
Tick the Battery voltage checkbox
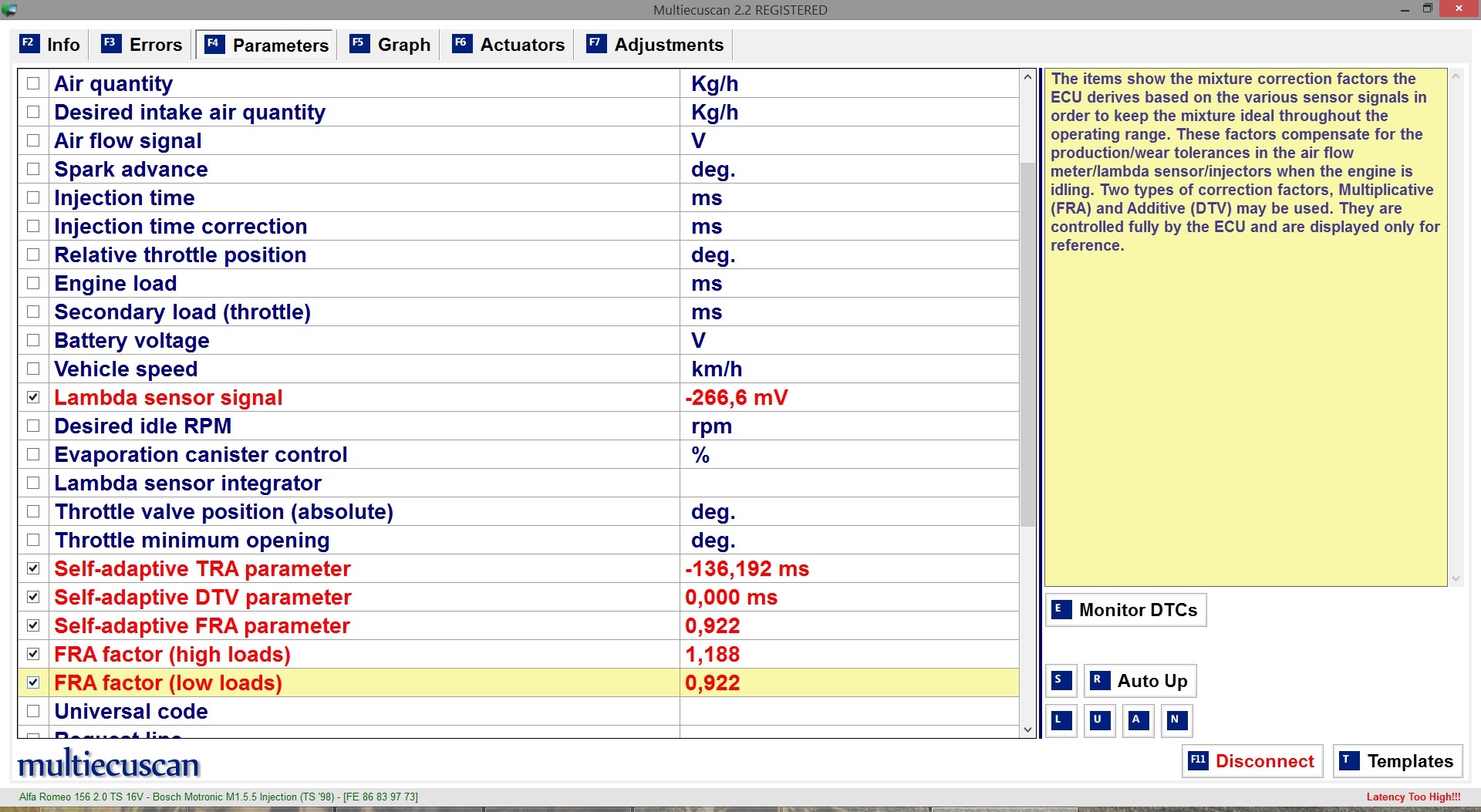click(33, 340)
